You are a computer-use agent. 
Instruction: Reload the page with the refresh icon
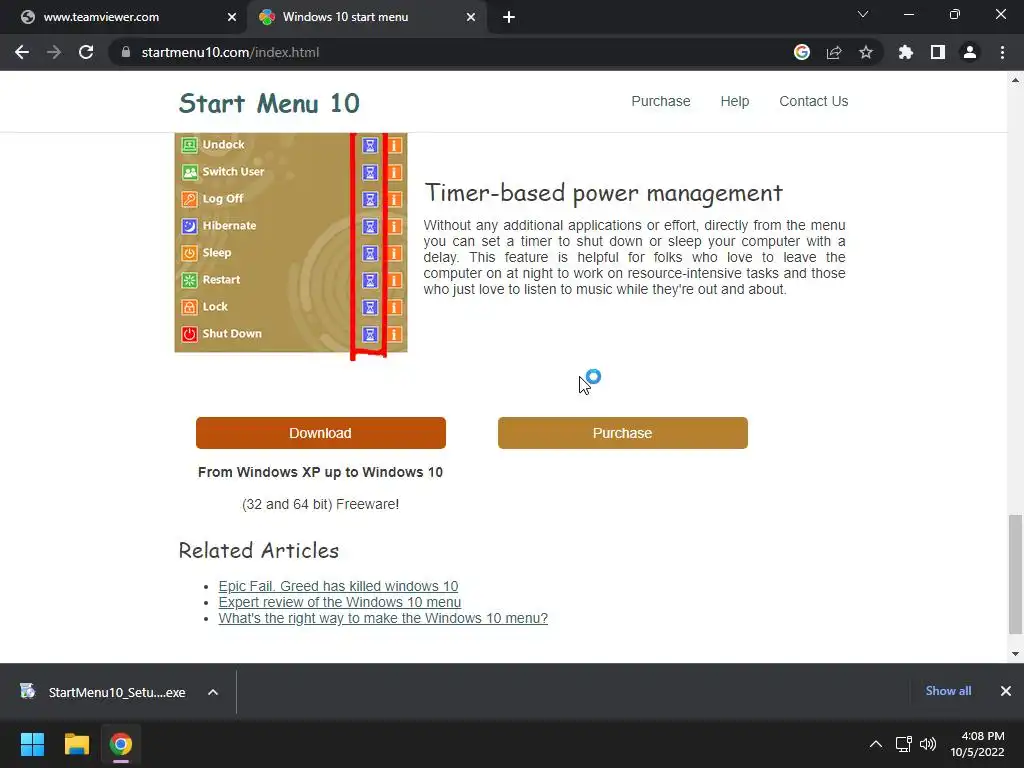tap(86, 52)
